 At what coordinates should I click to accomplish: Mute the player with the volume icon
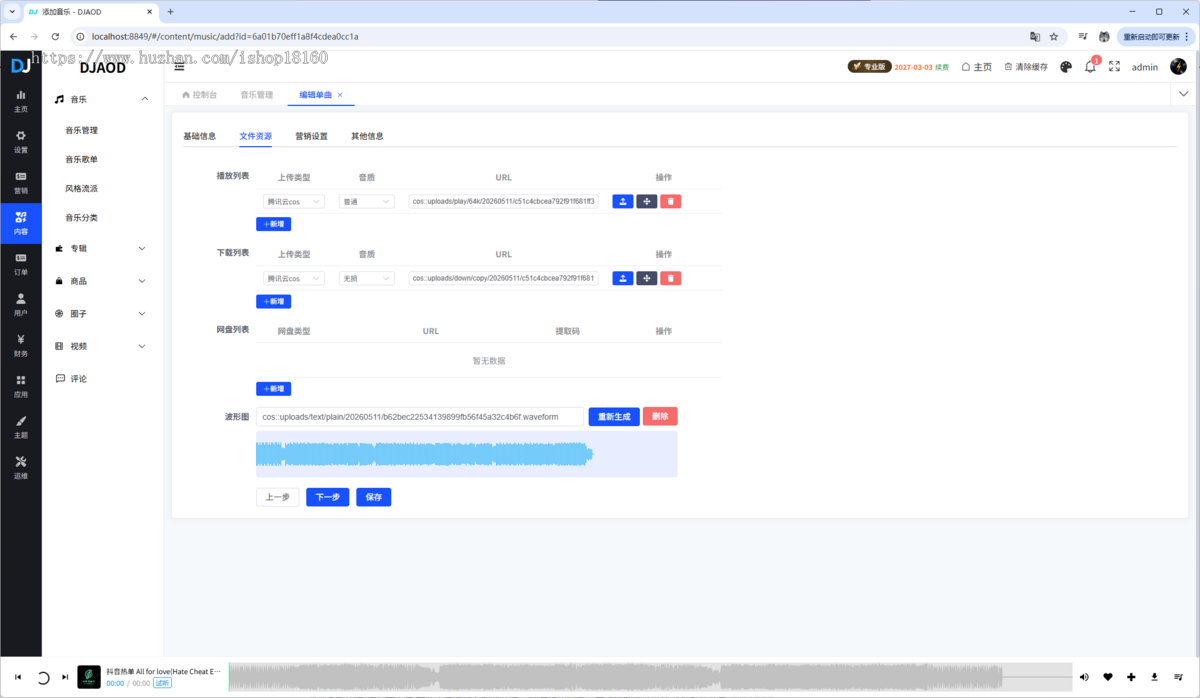[1084, 677]
